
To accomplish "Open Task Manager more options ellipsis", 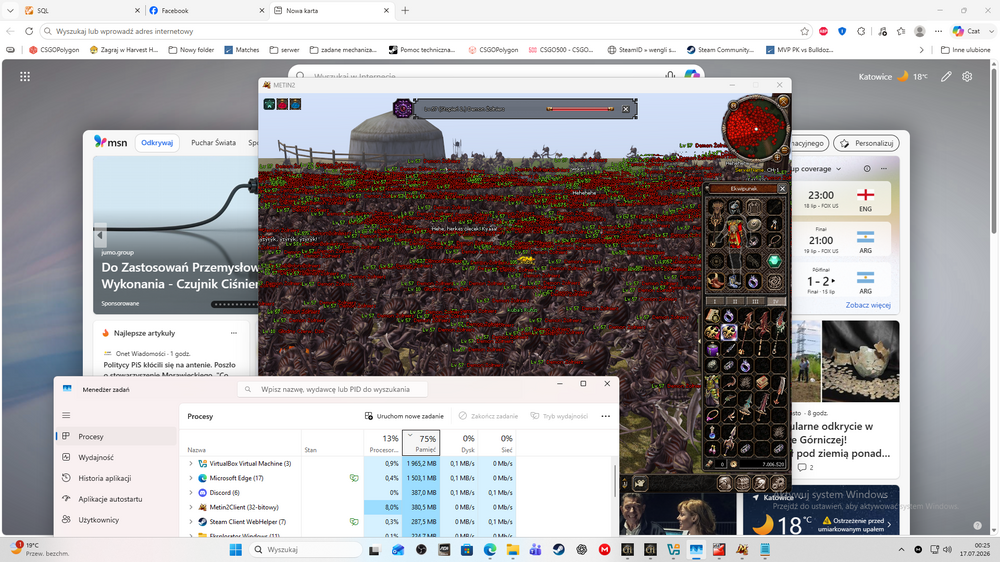I will point(605,416).
